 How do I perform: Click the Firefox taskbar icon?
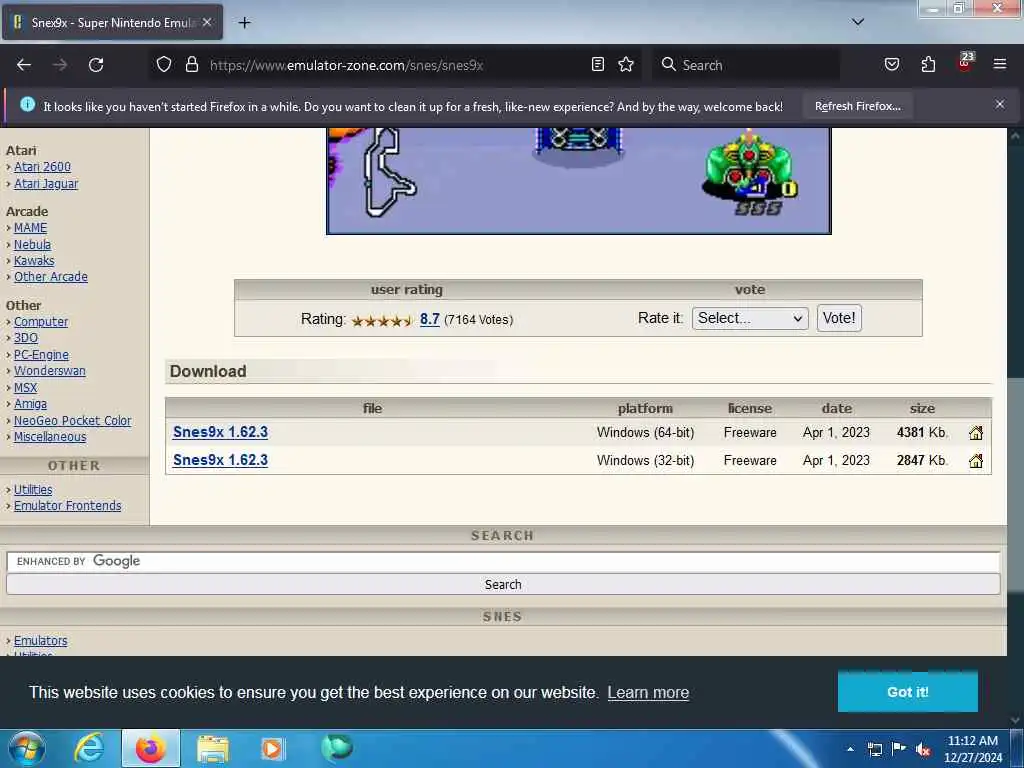pos(150,748)
